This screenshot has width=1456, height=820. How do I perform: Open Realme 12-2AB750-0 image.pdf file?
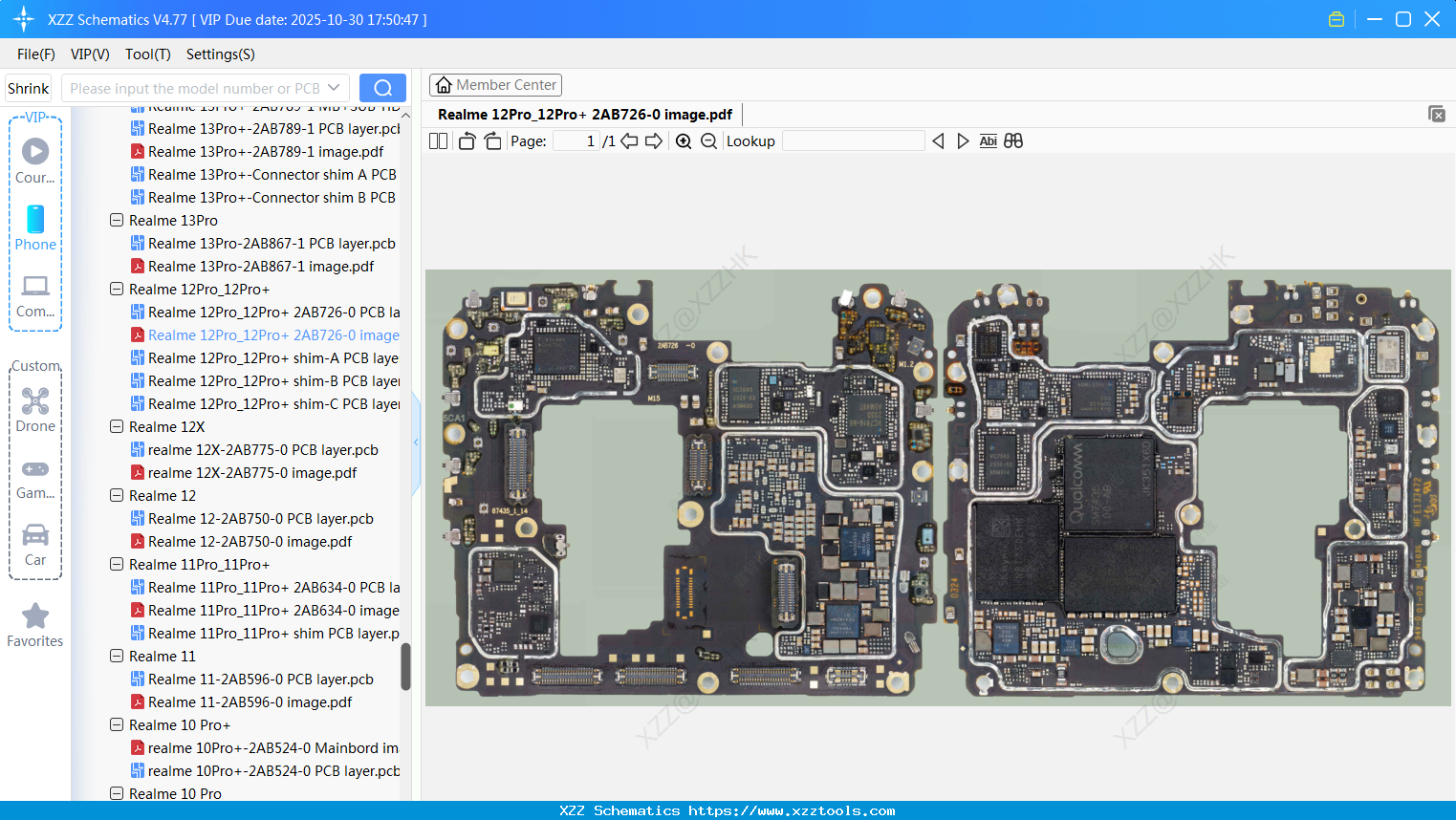point(250,542)
